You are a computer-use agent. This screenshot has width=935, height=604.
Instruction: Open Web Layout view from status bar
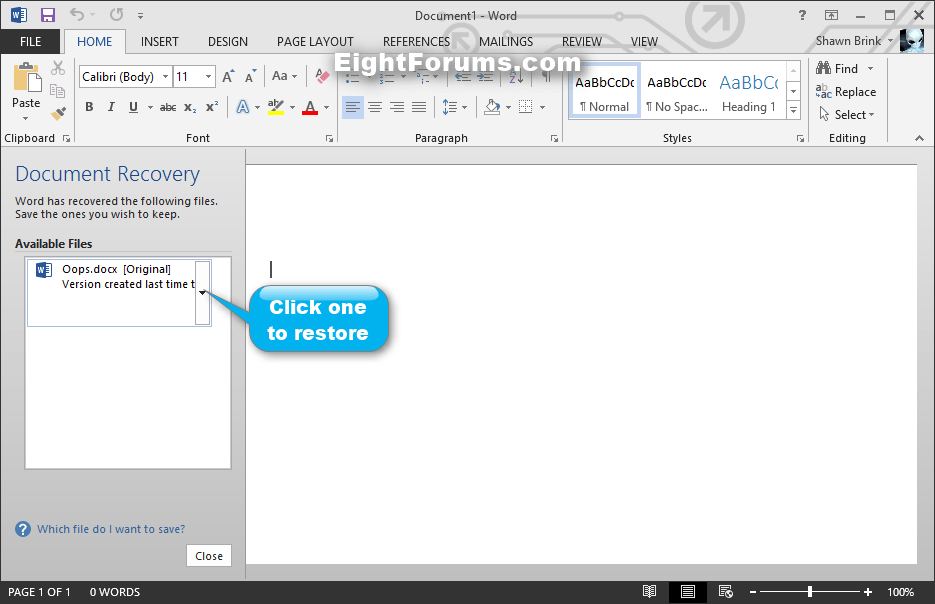click(x=726, y=592)
